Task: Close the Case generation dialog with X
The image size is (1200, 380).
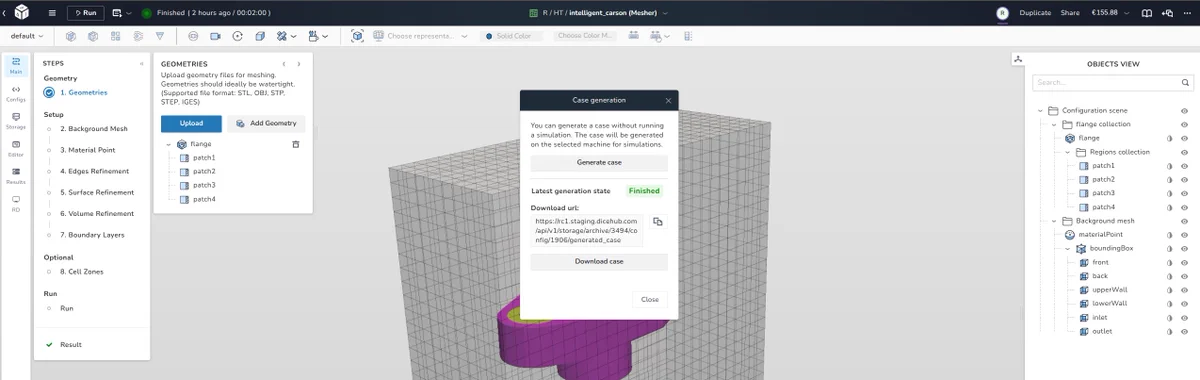Action: pos(668,100)
